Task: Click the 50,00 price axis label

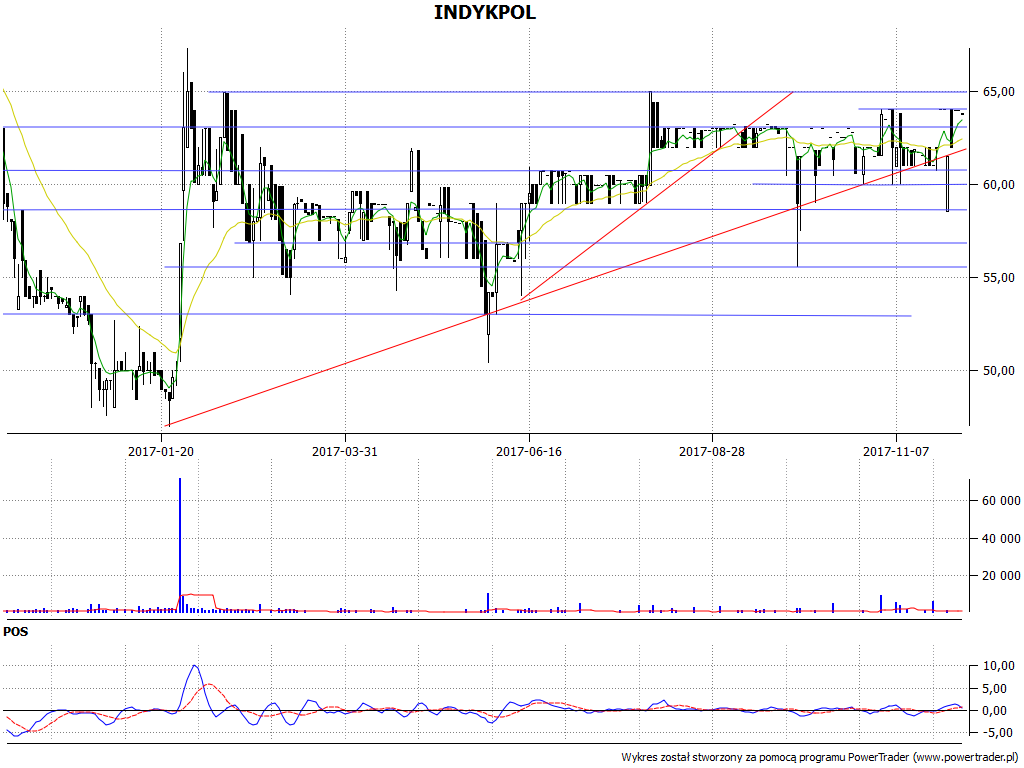Action: 999,371
